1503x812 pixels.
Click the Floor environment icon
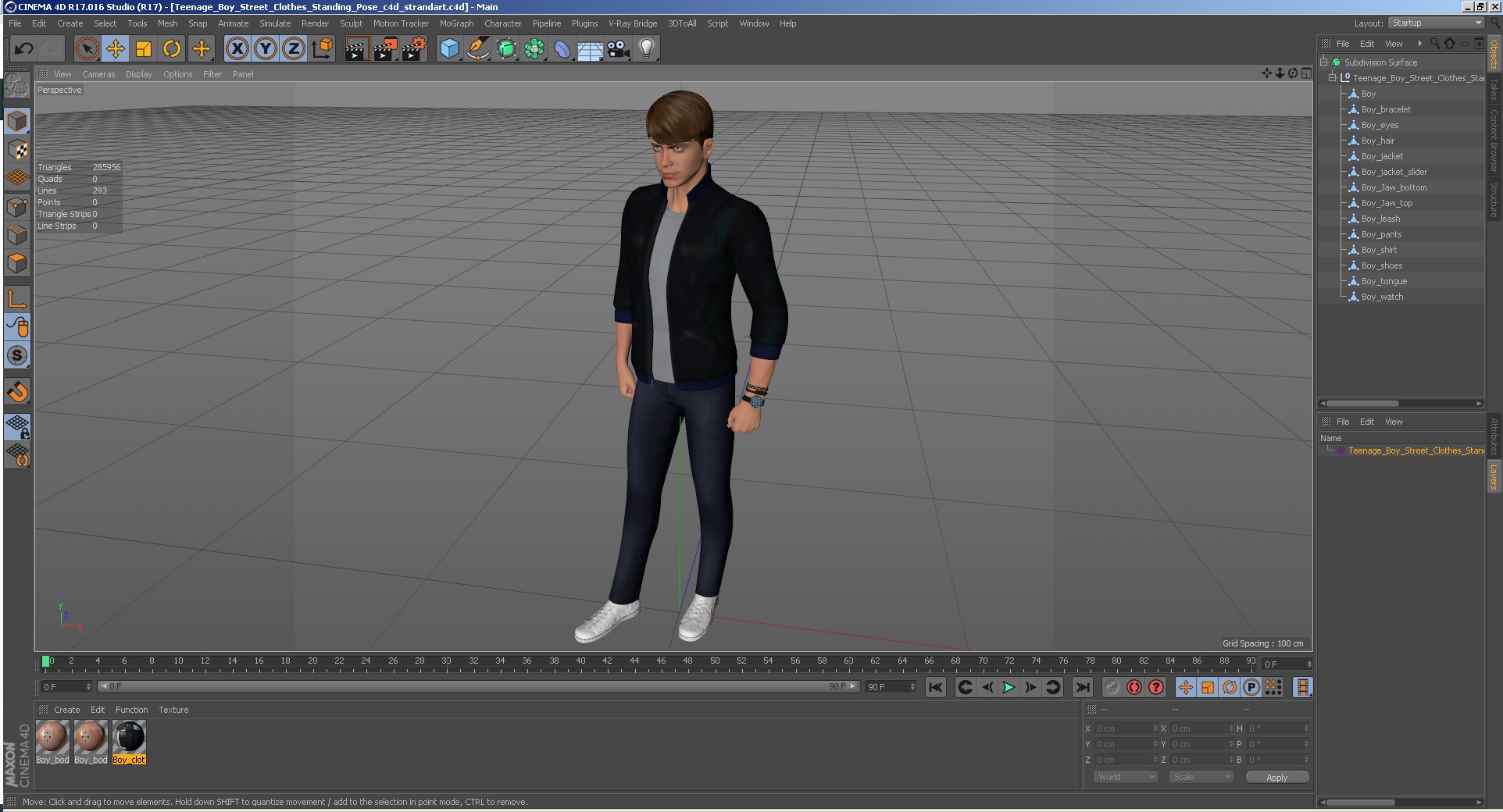coord(591,49)
